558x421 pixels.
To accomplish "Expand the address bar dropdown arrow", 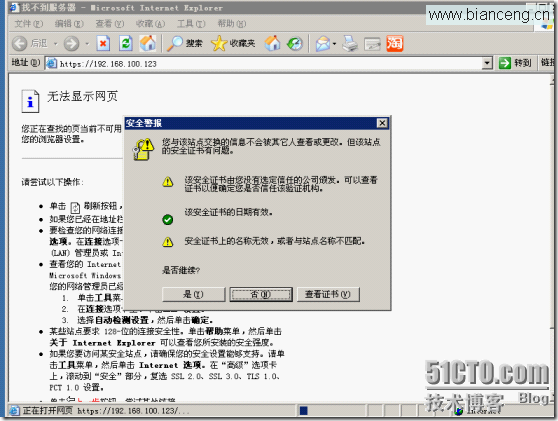I will pyautogui.click(x=487, y=63).
